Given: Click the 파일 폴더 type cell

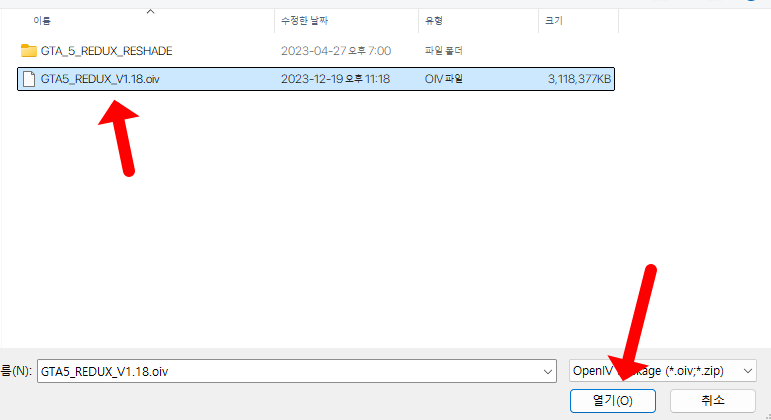Looking at the screenshot, I should click(x=445, y=50).
